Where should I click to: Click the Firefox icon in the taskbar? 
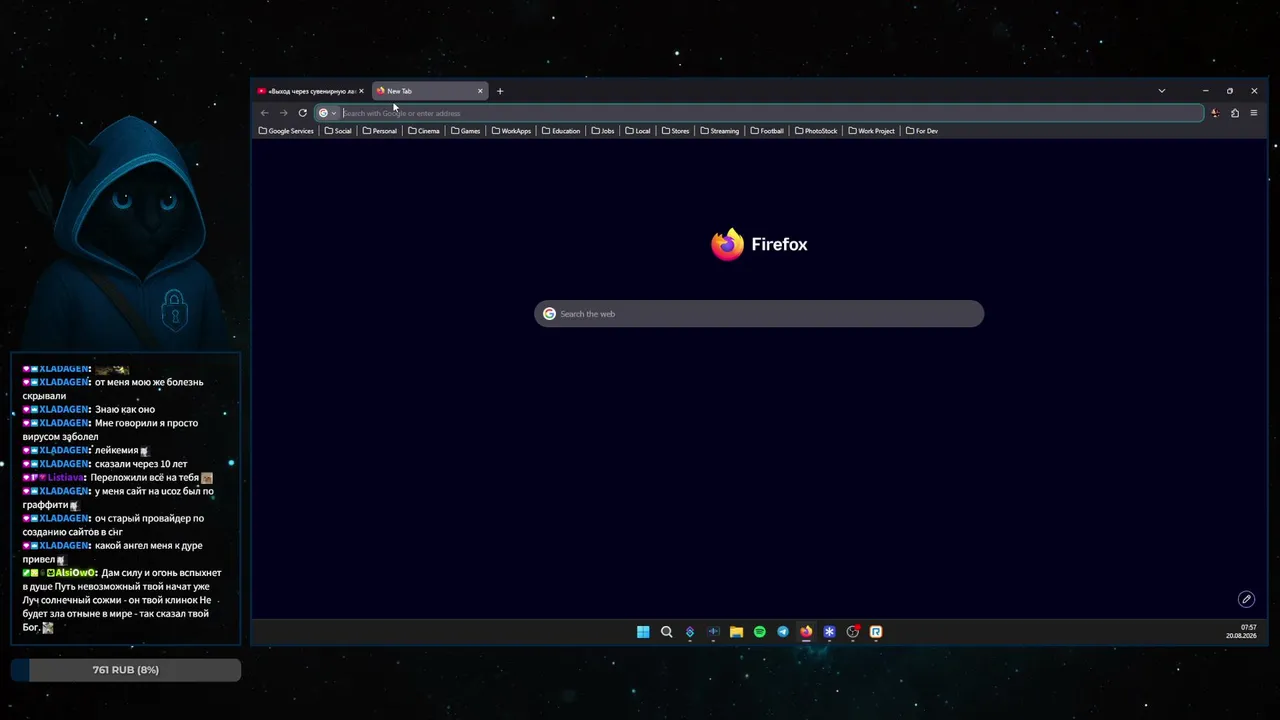coord(806,632)
